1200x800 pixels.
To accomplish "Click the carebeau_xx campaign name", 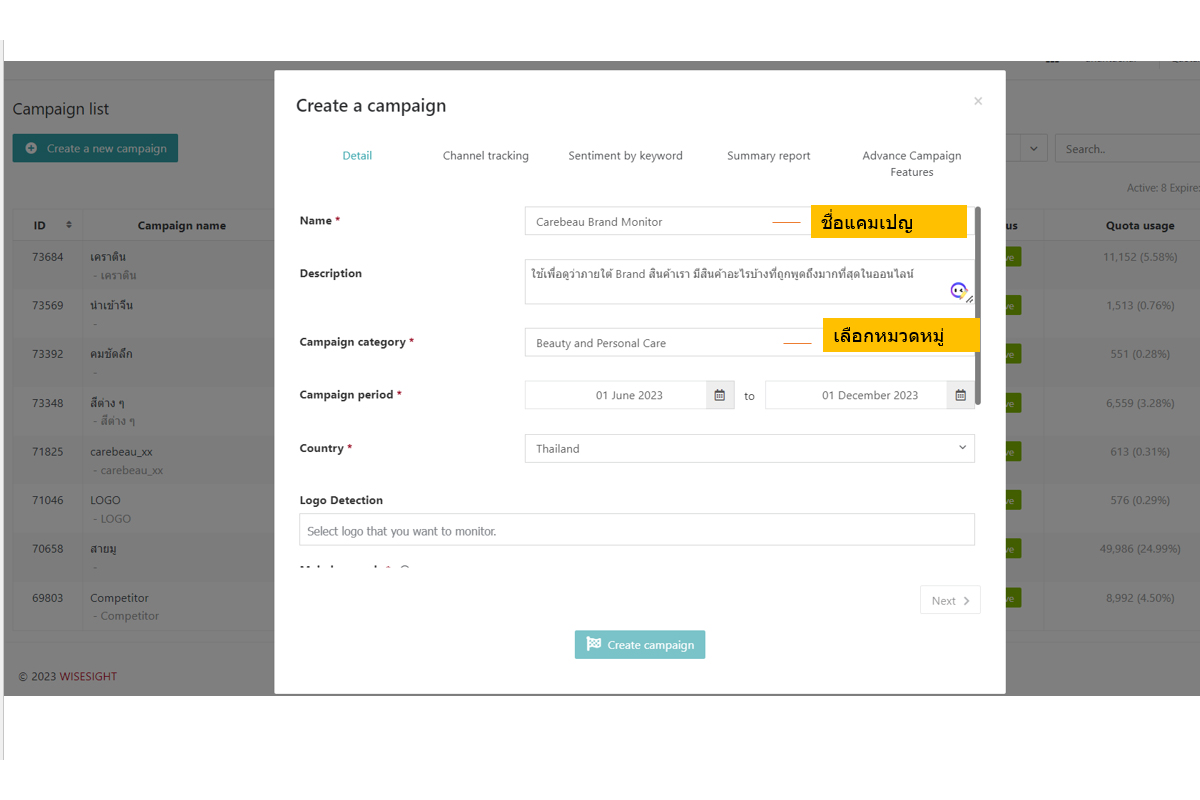I will point(121,451).
